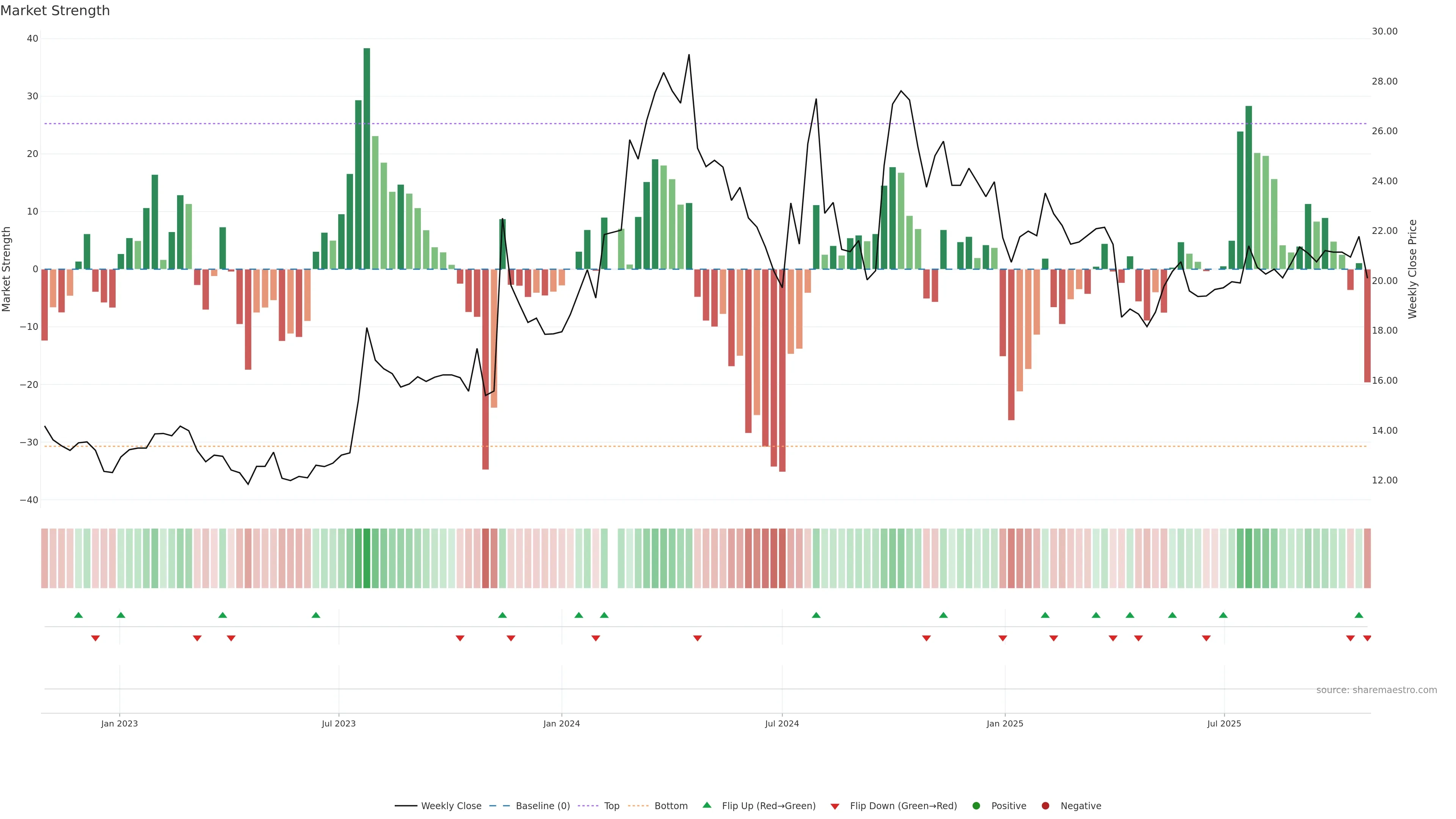Screen dimensions: 1456x819
Task: Click the source: sharemaestro.com text
Action: [x=1376, y=690]
